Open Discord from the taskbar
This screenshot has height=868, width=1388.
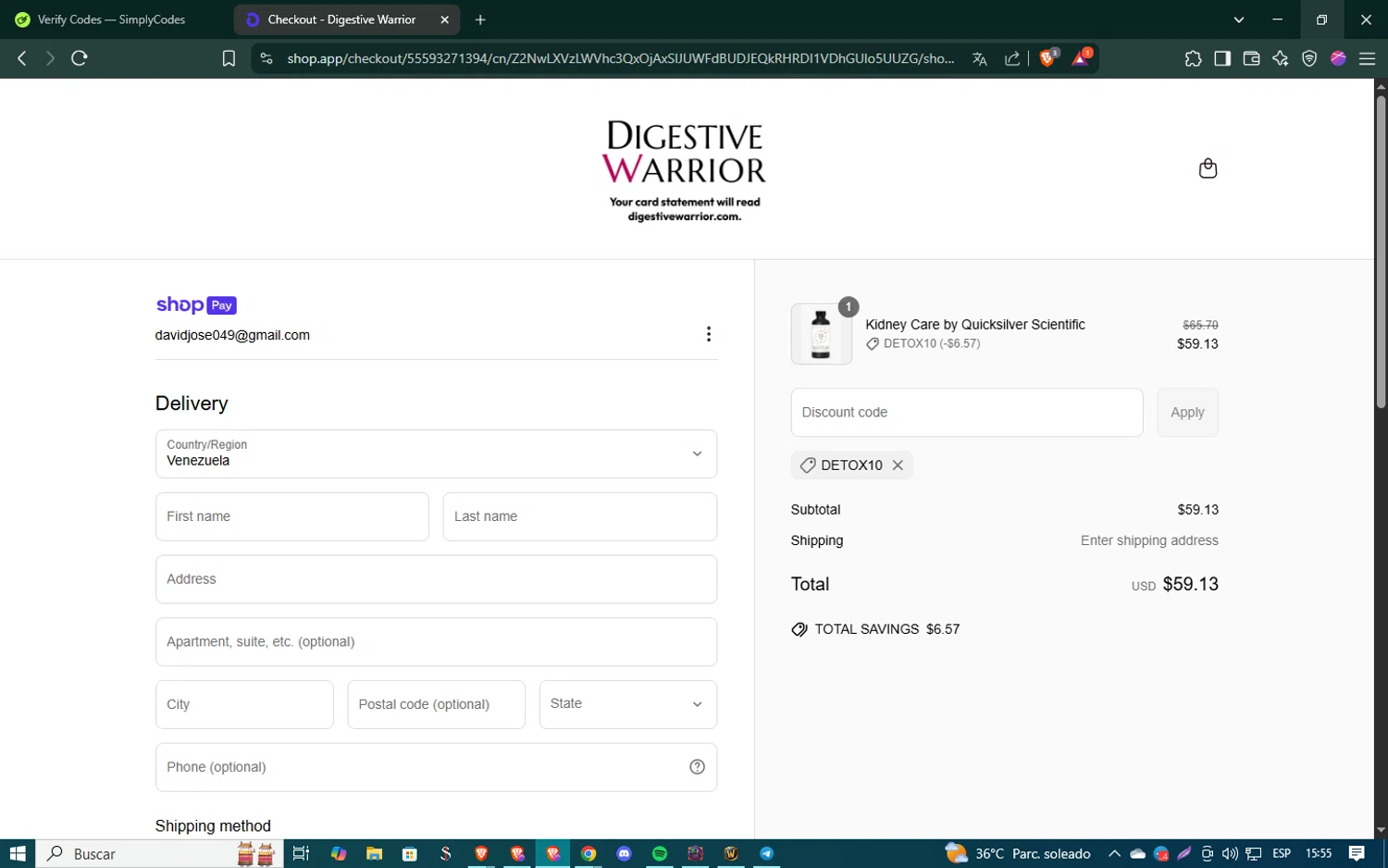624,853
